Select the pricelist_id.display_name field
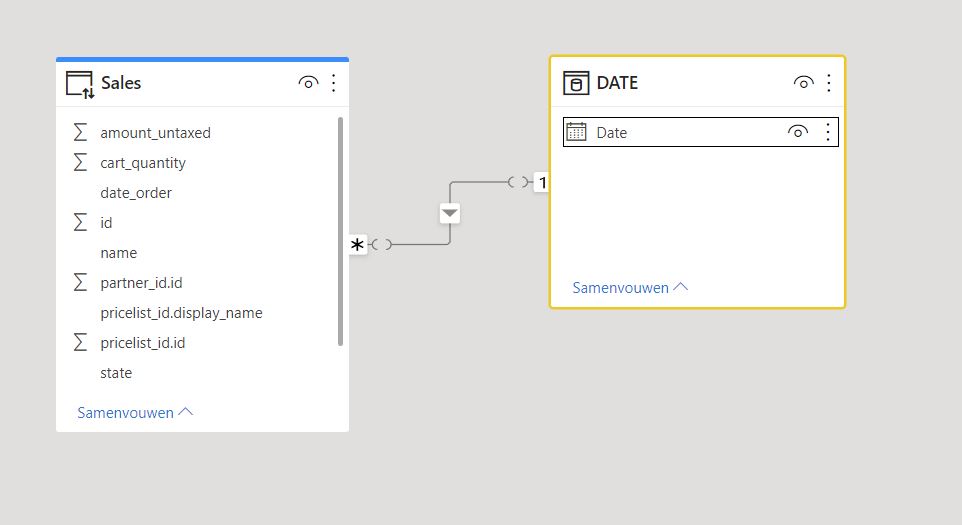 pos(181,313)
